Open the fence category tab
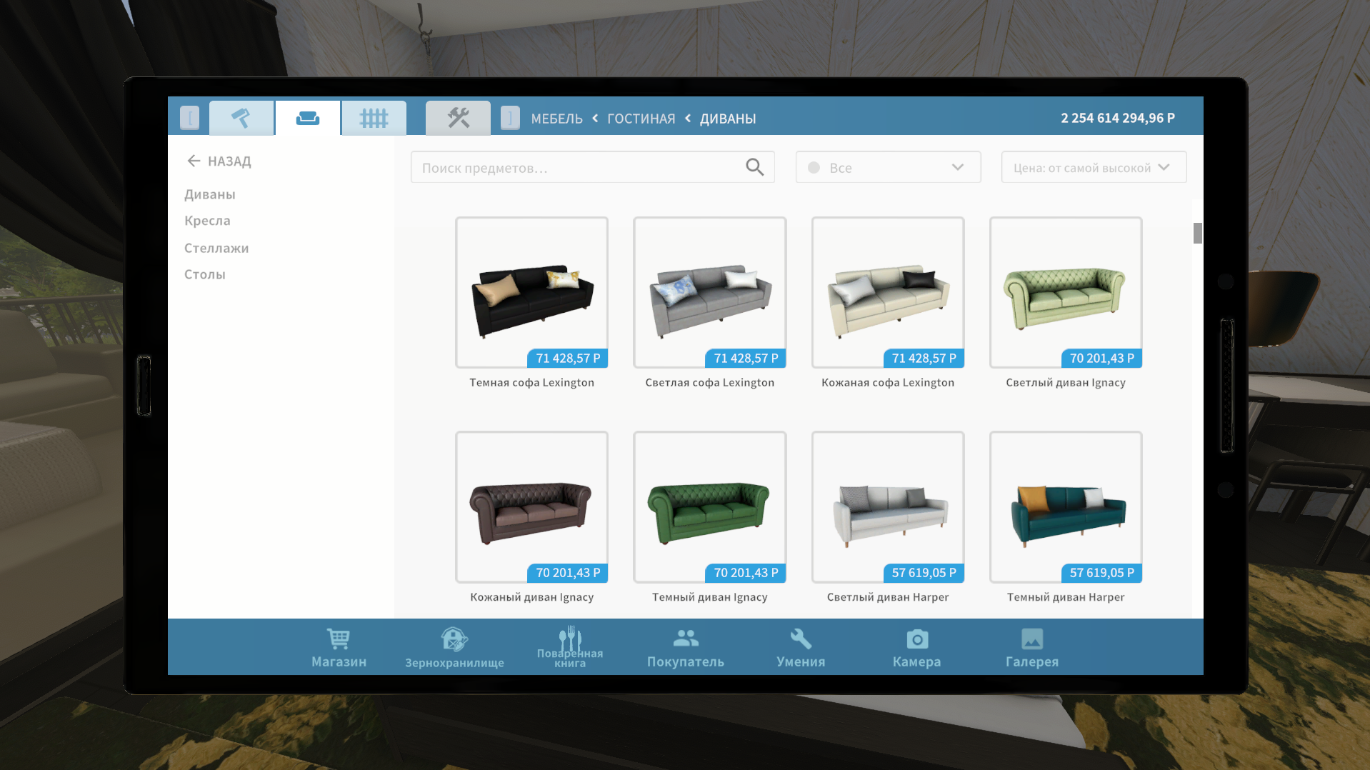Screen dimensions: 1370x770 pyautogui.click(x=374, y=118)
